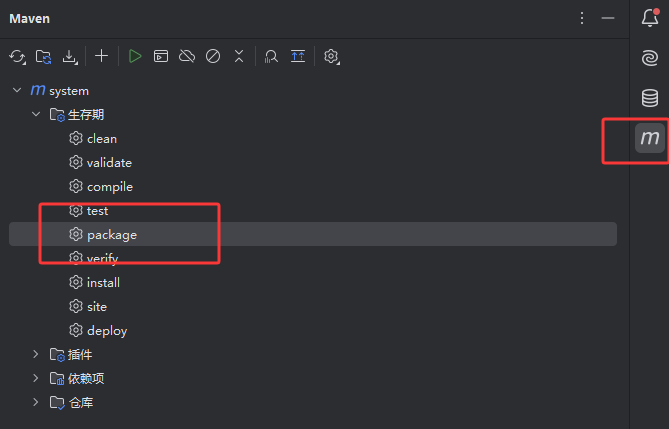
Task: Collapse the system project node
Action: pyautogui.click(x=17, y=90)
